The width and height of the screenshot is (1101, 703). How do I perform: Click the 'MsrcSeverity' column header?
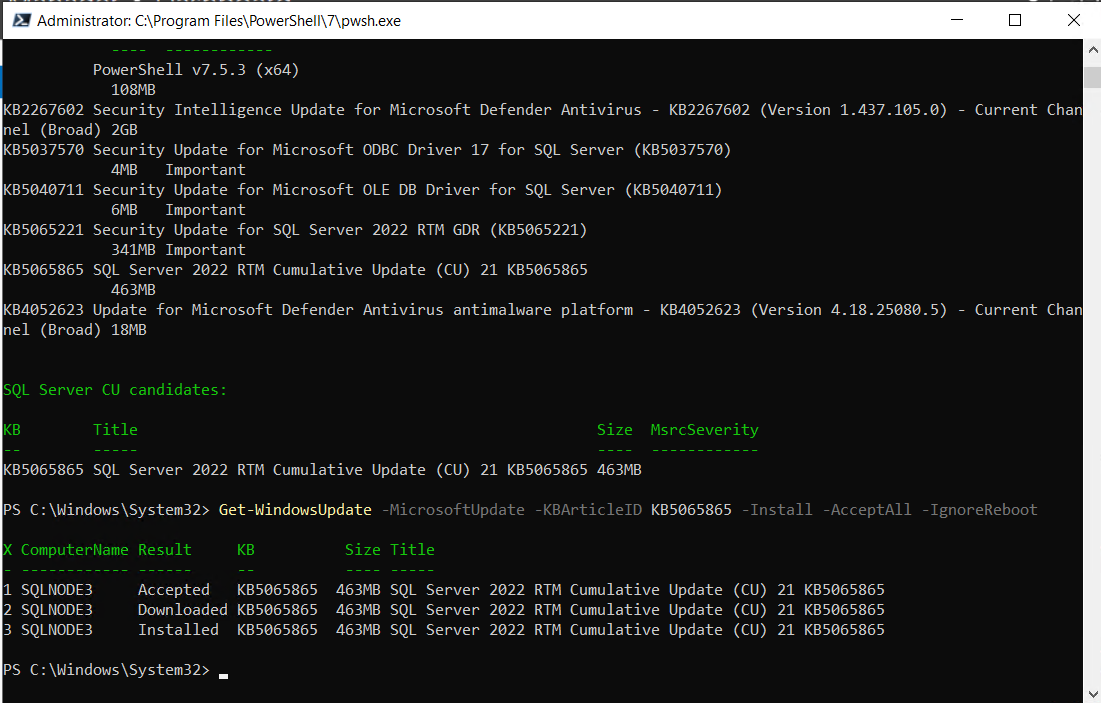click(704, 430)
